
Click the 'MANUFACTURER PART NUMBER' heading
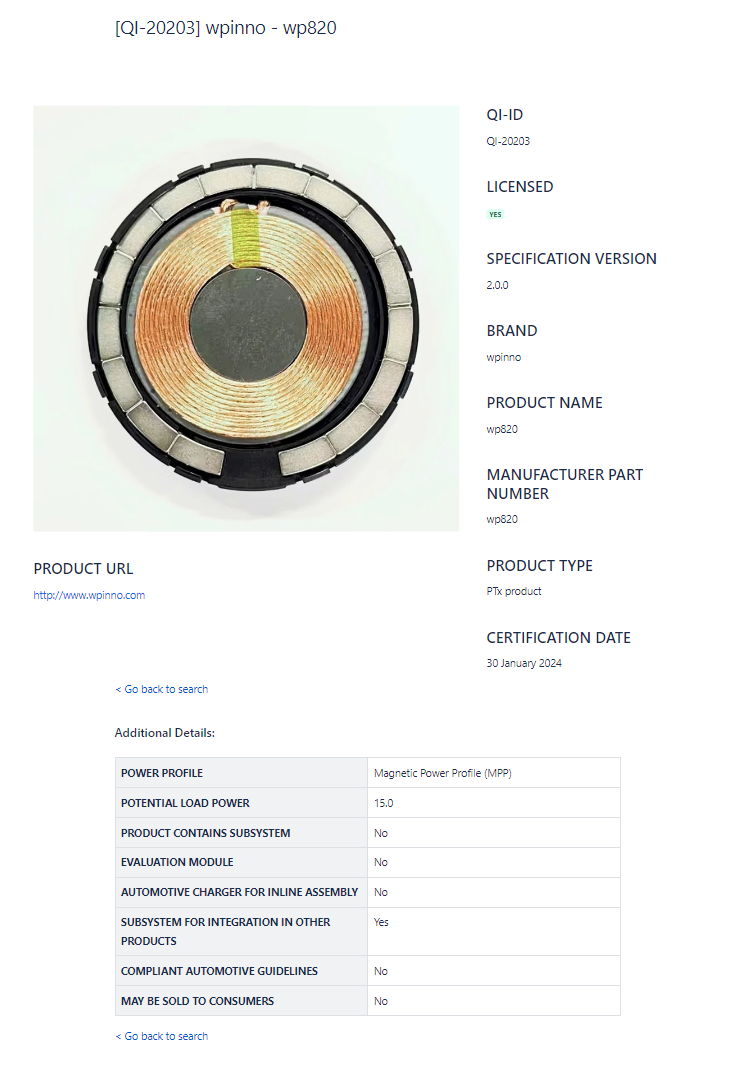pos(565,485)
